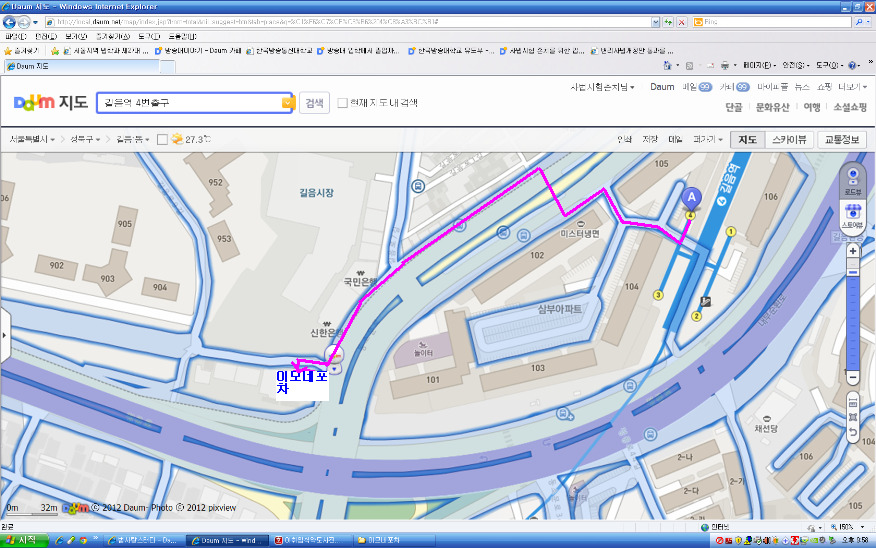Screen dimensions: 876x548
Task: Open the 문화유산 link
Action: [772, 107]
